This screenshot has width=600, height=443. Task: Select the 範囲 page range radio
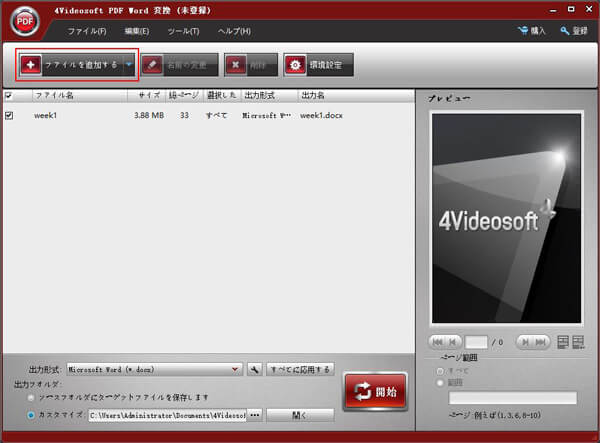point(440,383)
